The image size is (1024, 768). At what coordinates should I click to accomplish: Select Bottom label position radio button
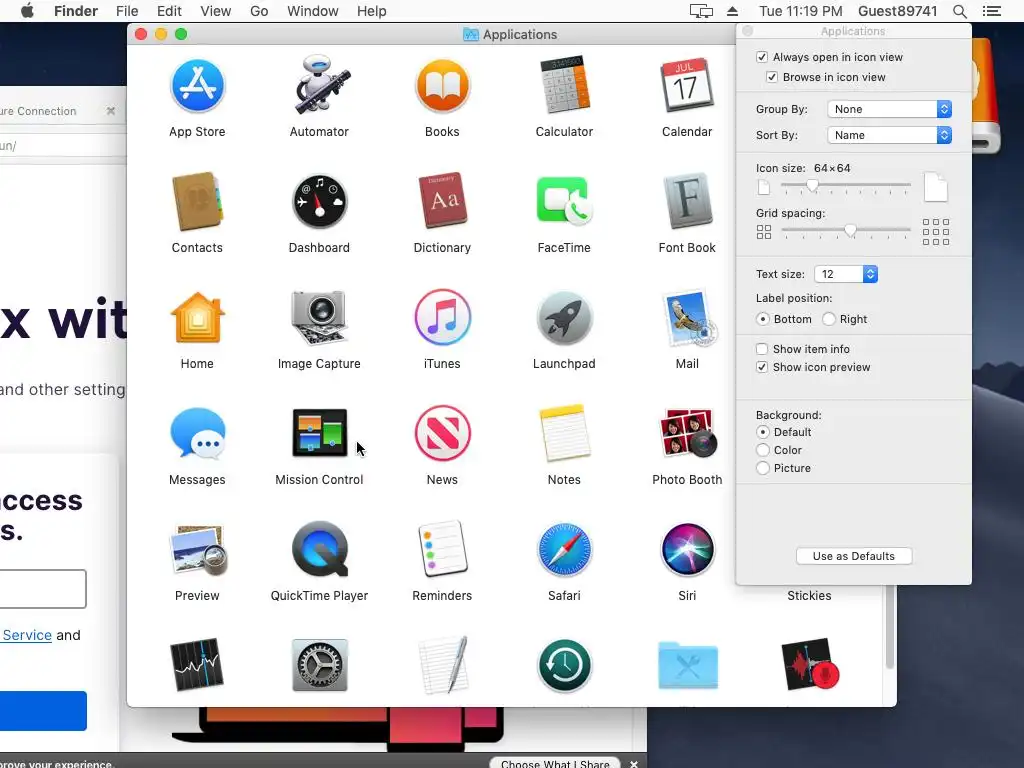pyautogui.click(x=762, y=319)
